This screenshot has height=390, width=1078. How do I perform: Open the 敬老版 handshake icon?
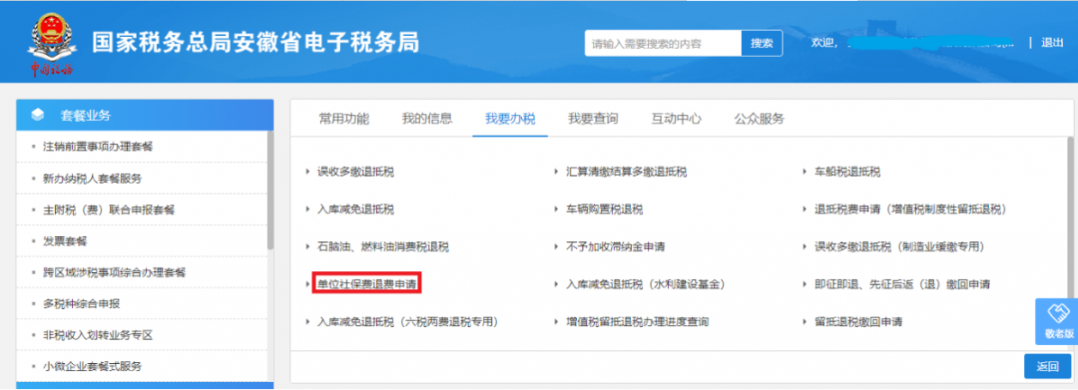(x=1059, y=314)
